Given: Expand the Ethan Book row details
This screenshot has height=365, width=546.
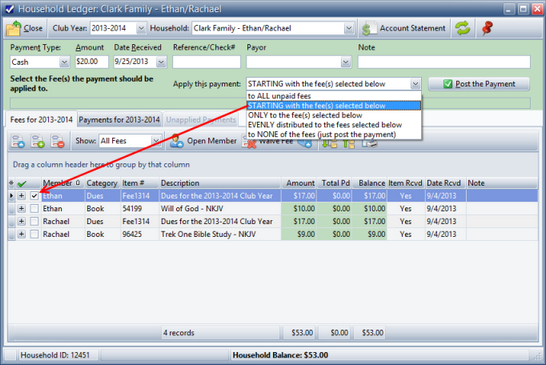Looking at the screenshot, I should [22, 209].
